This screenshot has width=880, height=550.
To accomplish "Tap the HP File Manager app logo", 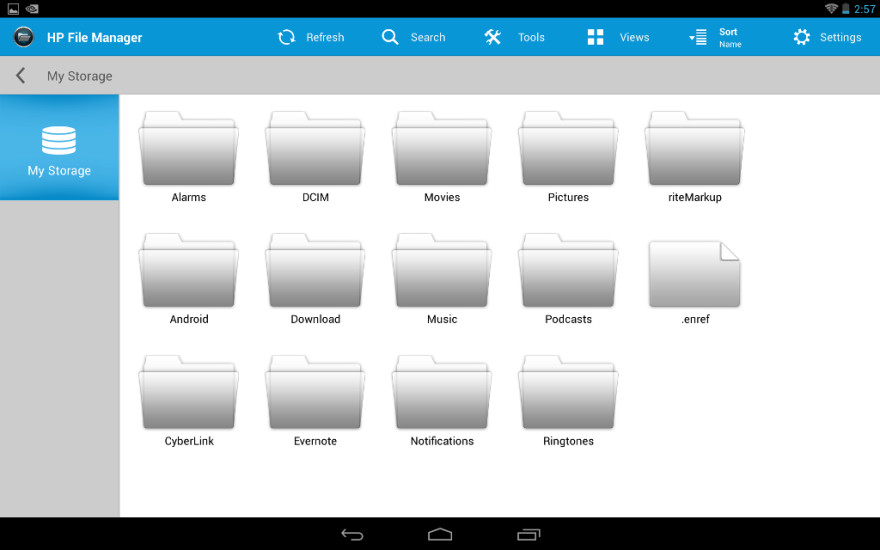I will (x=24, y=37).
